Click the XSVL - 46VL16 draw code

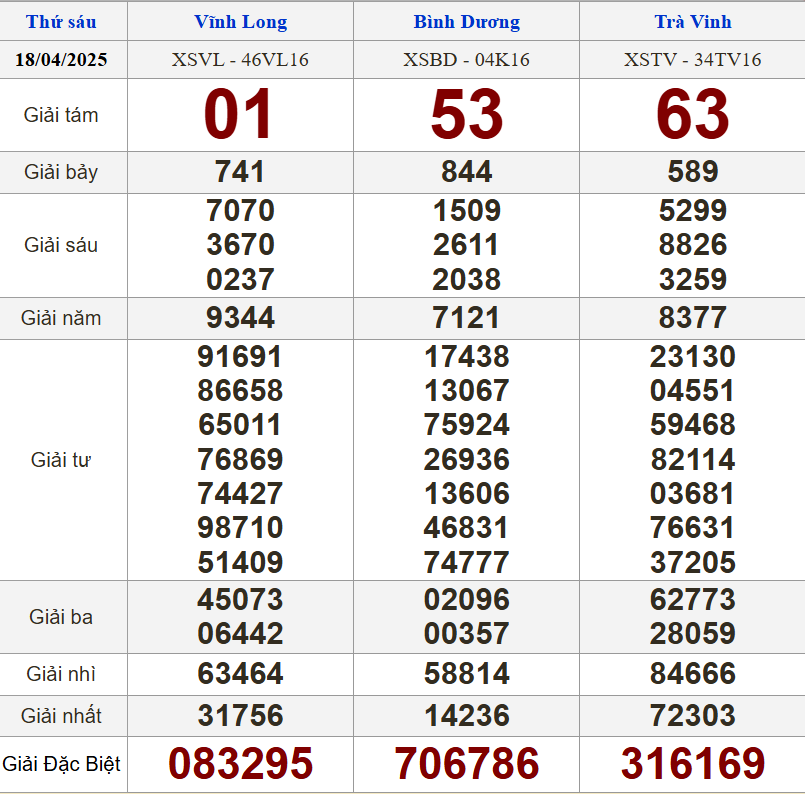tap(240, 60)
